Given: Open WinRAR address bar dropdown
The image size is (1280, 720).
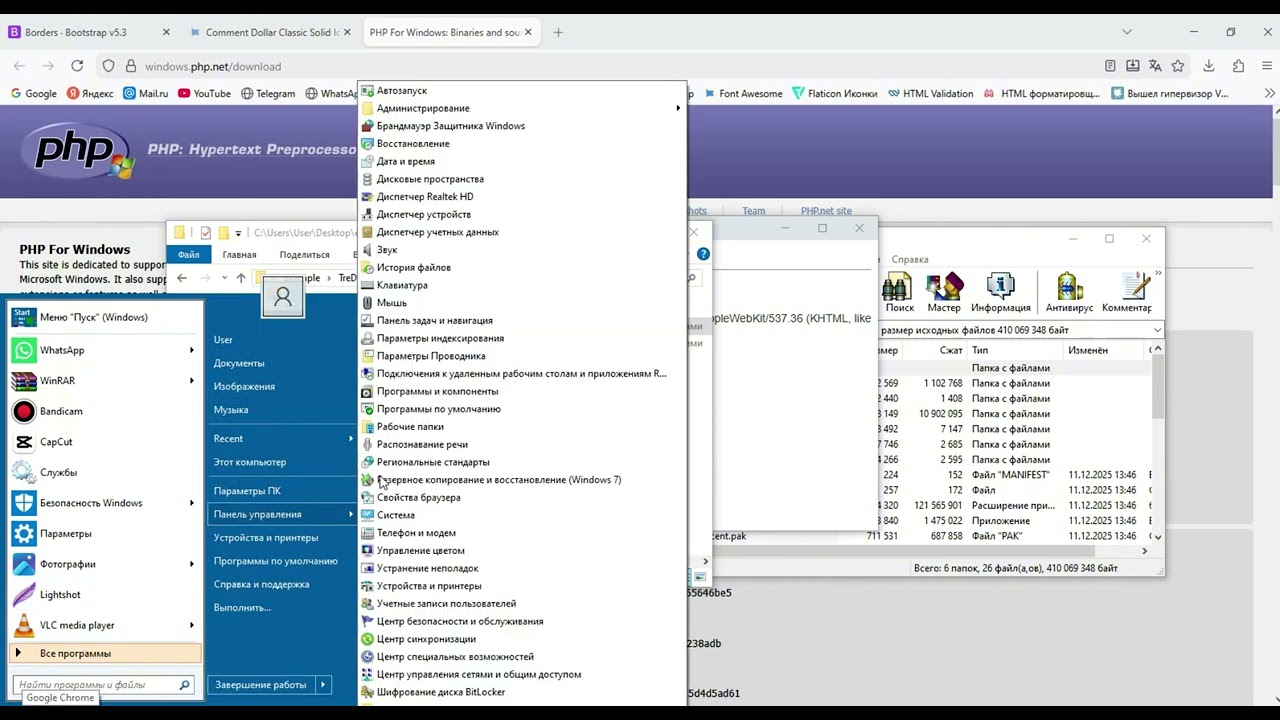Looking at the screenshot, I should [1157, 330].
